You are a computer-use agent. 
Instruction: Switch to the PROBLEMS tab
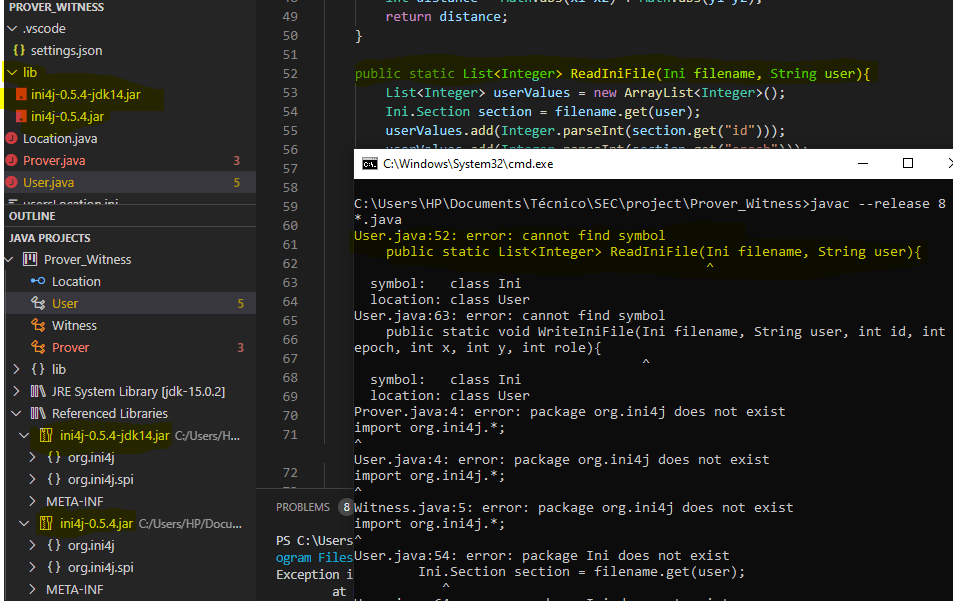[x=303, y=507]
